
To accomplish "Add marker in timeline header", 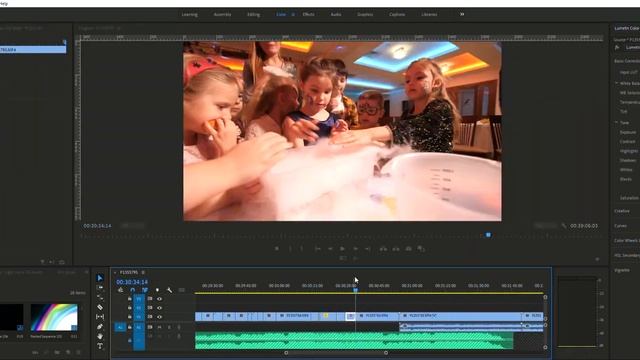I will [158, 290].
